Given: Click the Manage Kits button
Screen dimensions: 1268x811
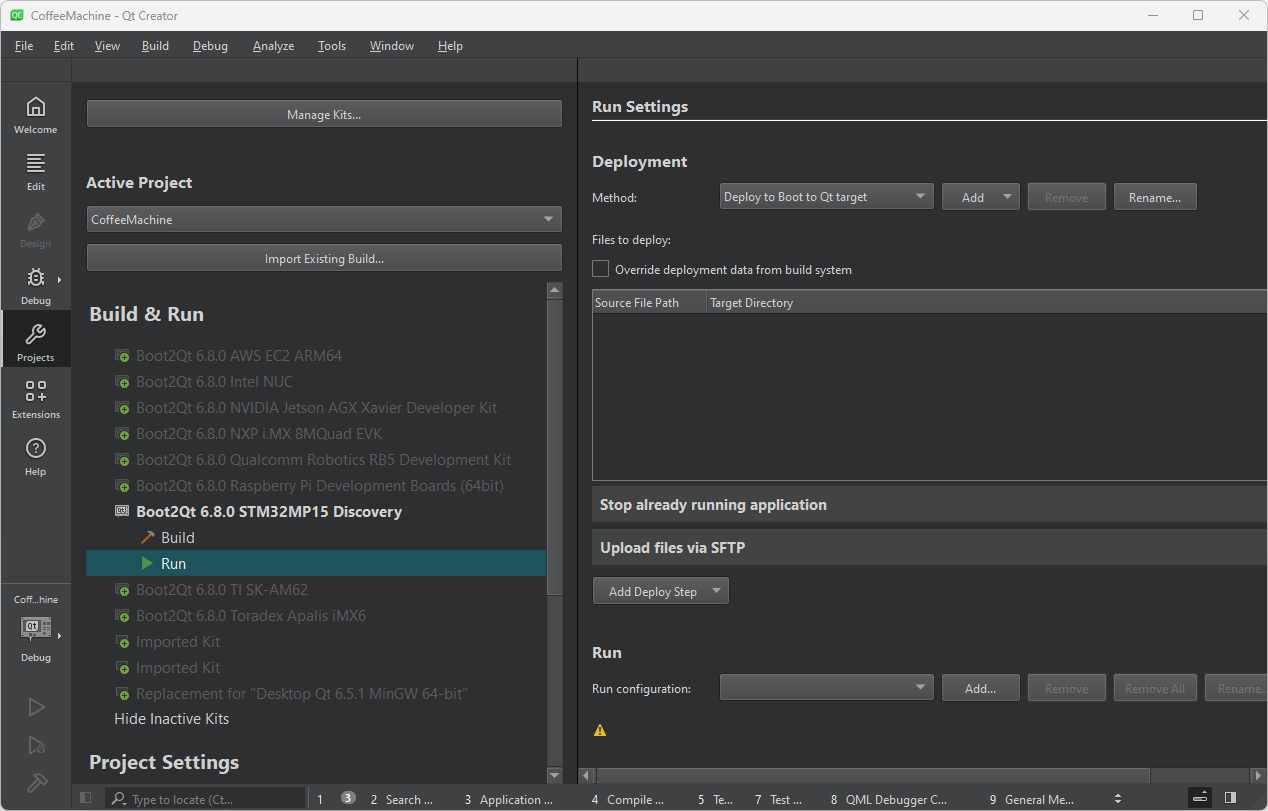Looking at the screenshot, I should pyautogui.click(x=323, y=114).
